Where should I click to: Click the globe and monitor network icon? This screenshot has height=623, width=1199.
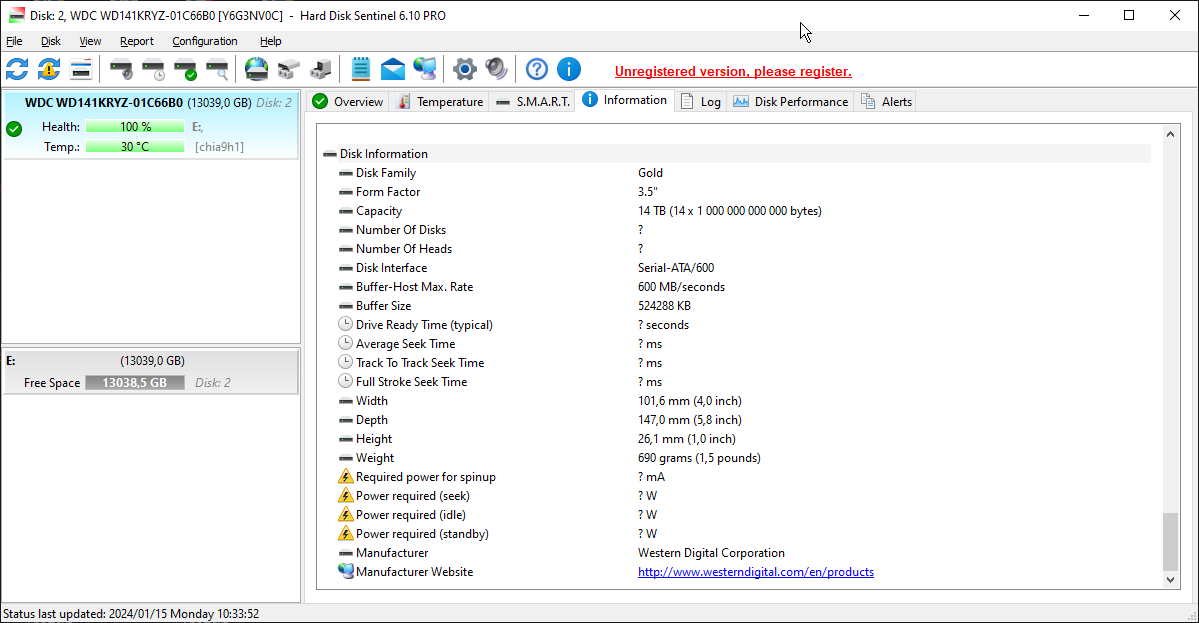coord(425,70)
